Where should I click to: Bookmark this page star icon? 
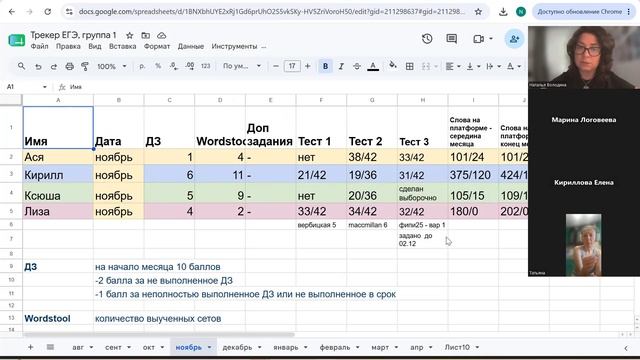coord(478,12)
